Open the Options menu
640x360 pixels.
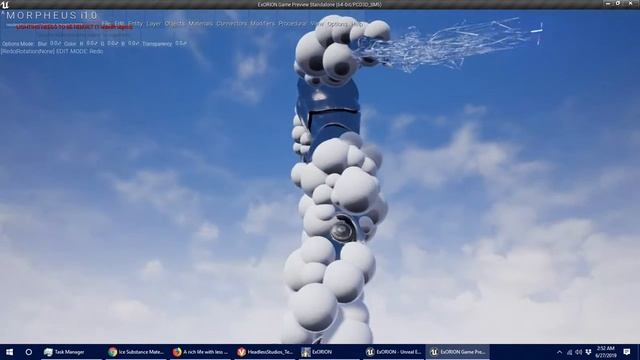point(337,24)
